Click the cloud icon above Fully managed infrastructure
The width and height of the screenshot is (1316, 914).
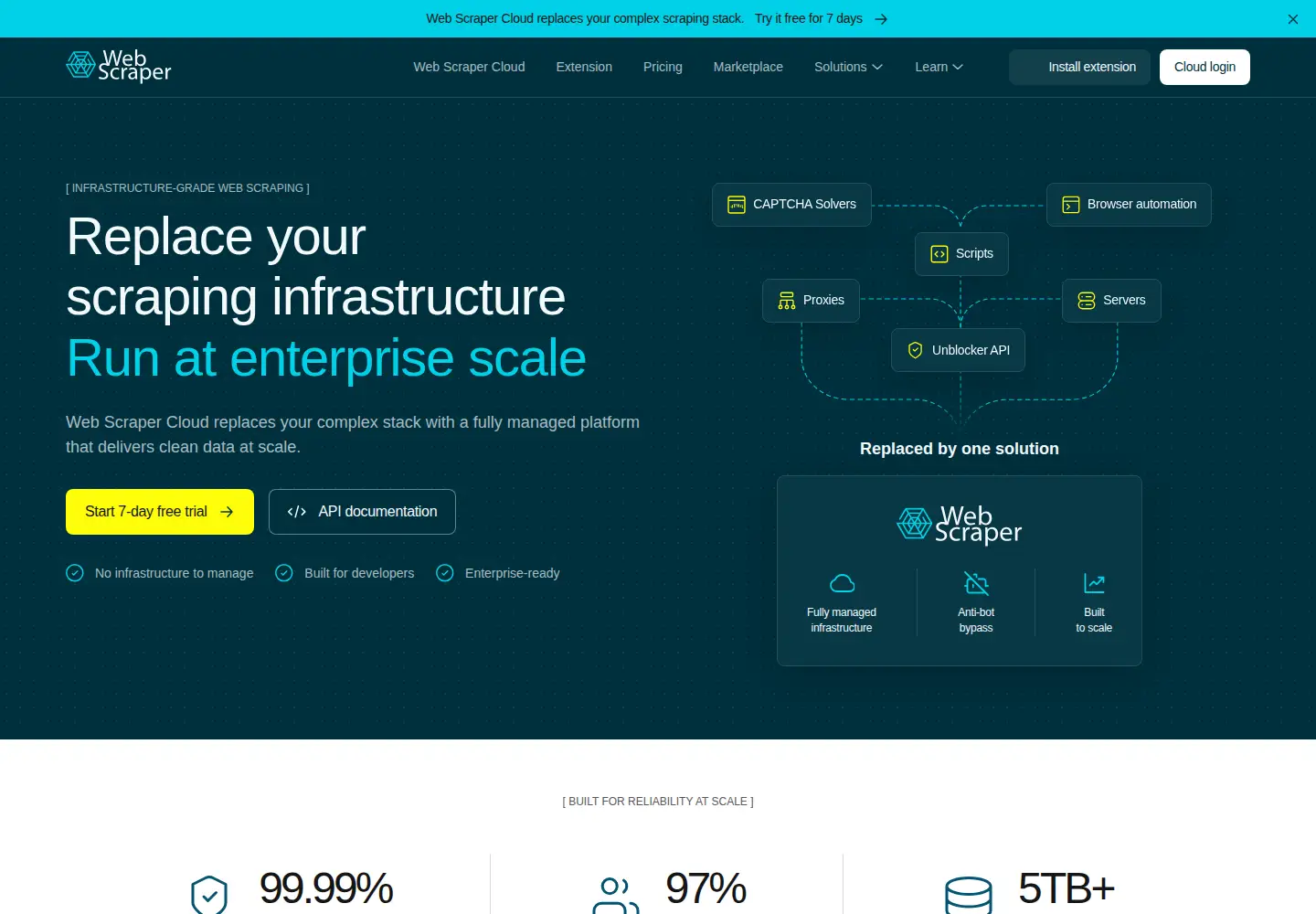click(842, 583)
